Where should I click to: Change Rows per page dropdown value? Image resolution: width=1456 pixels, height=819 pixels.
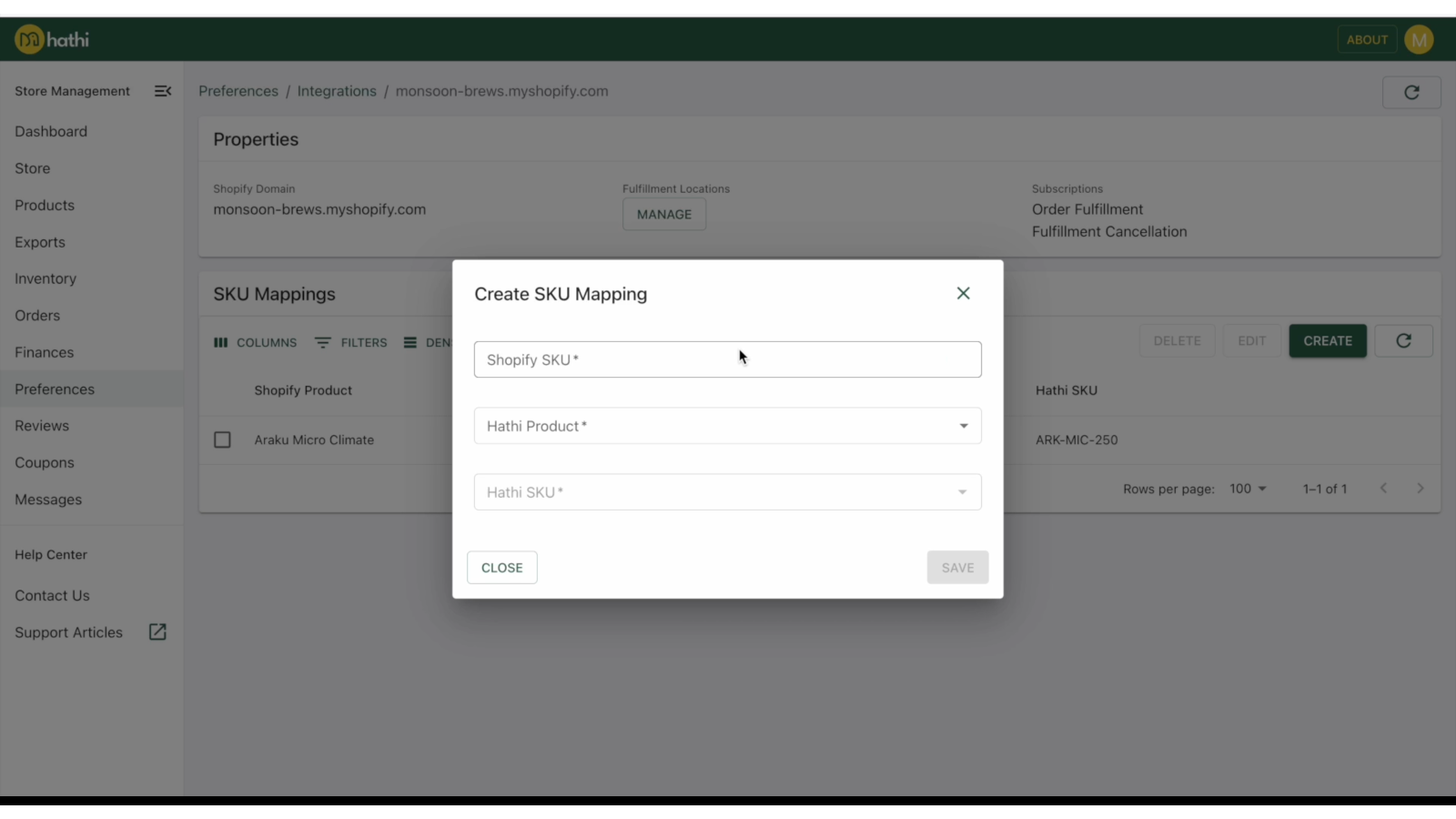(1248, 489)
